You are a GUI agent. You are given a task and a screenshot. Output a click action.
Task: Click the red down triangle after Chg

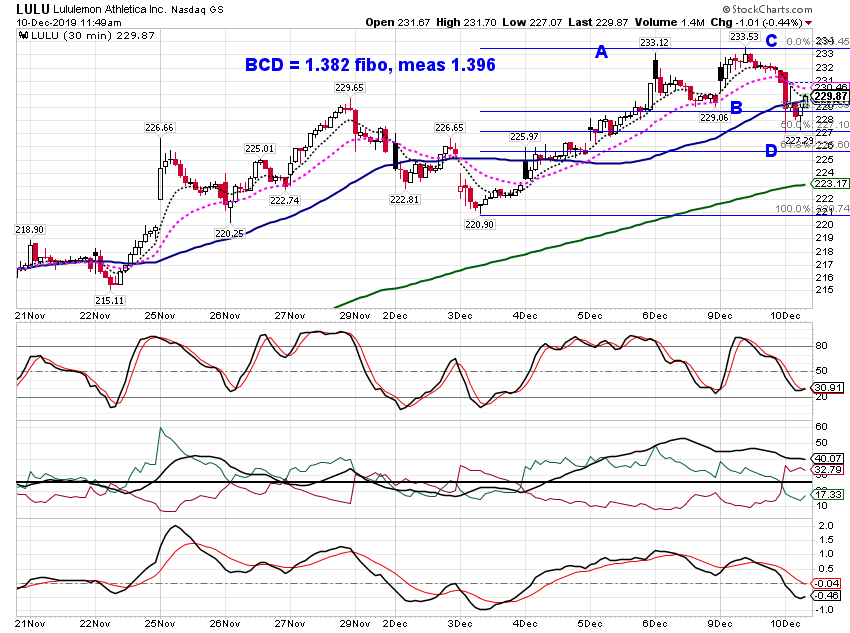tap(808, 23)
